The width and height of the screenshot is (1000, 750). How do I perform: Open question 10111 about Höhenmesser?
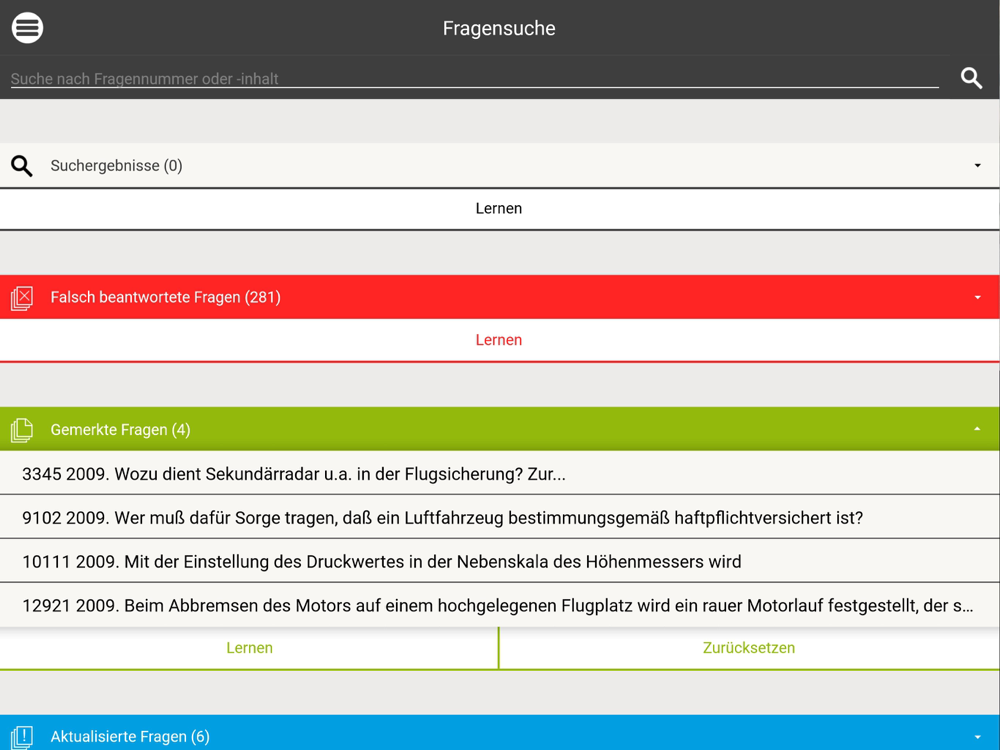pos(499,561)
